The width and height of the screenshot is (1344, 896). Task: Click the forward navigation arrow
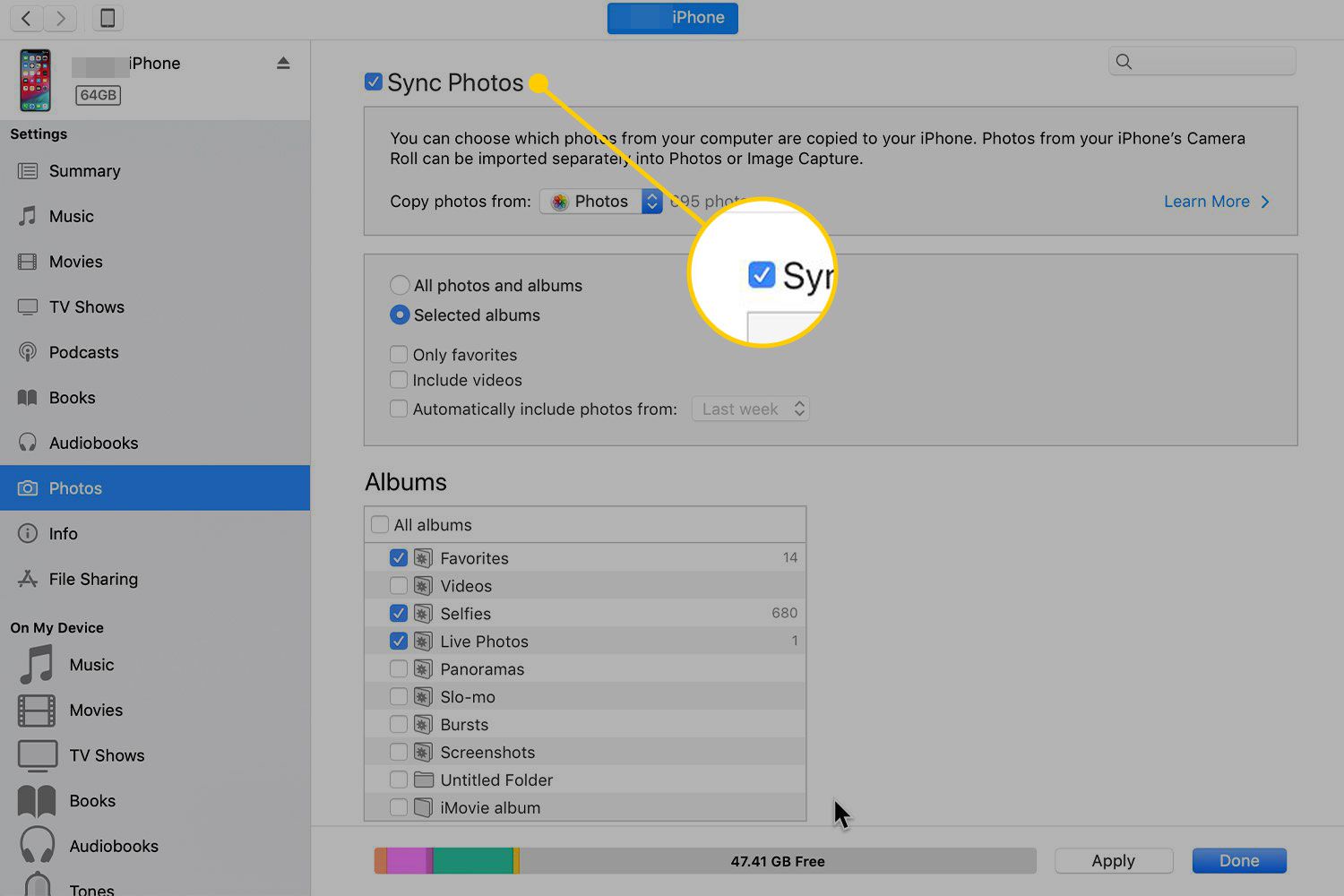[x=60, y=18]
